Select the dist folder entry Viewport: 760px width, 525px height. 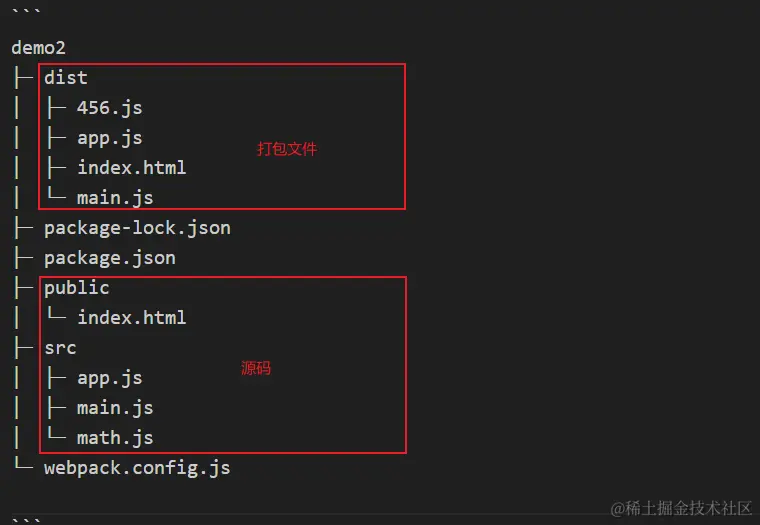(65, 77)
